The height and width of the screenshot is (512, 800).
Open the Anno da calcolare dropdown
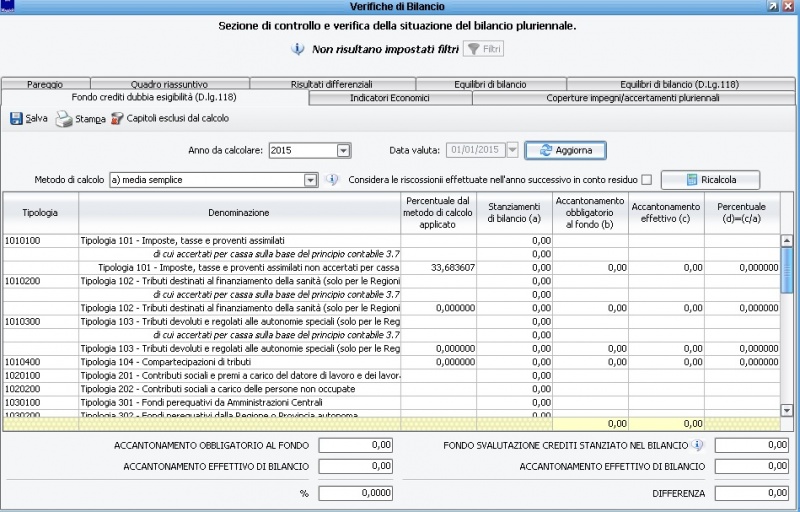click(343, 150)
